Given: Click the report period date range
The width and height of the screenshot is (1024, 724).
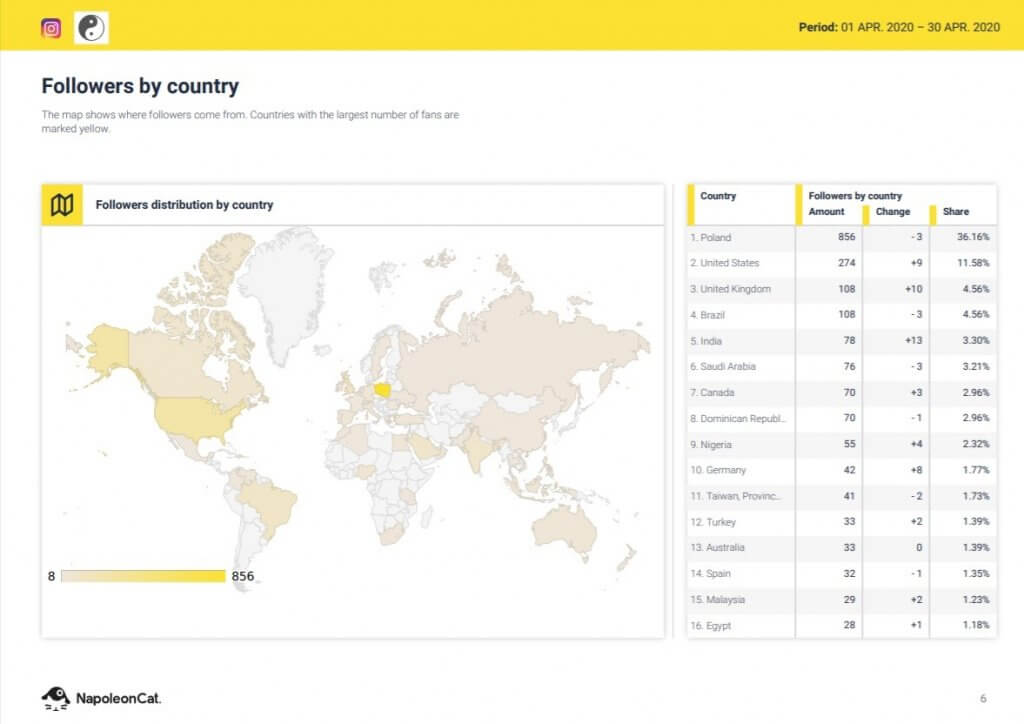Looking at the screenshot, I should point(898,27).
